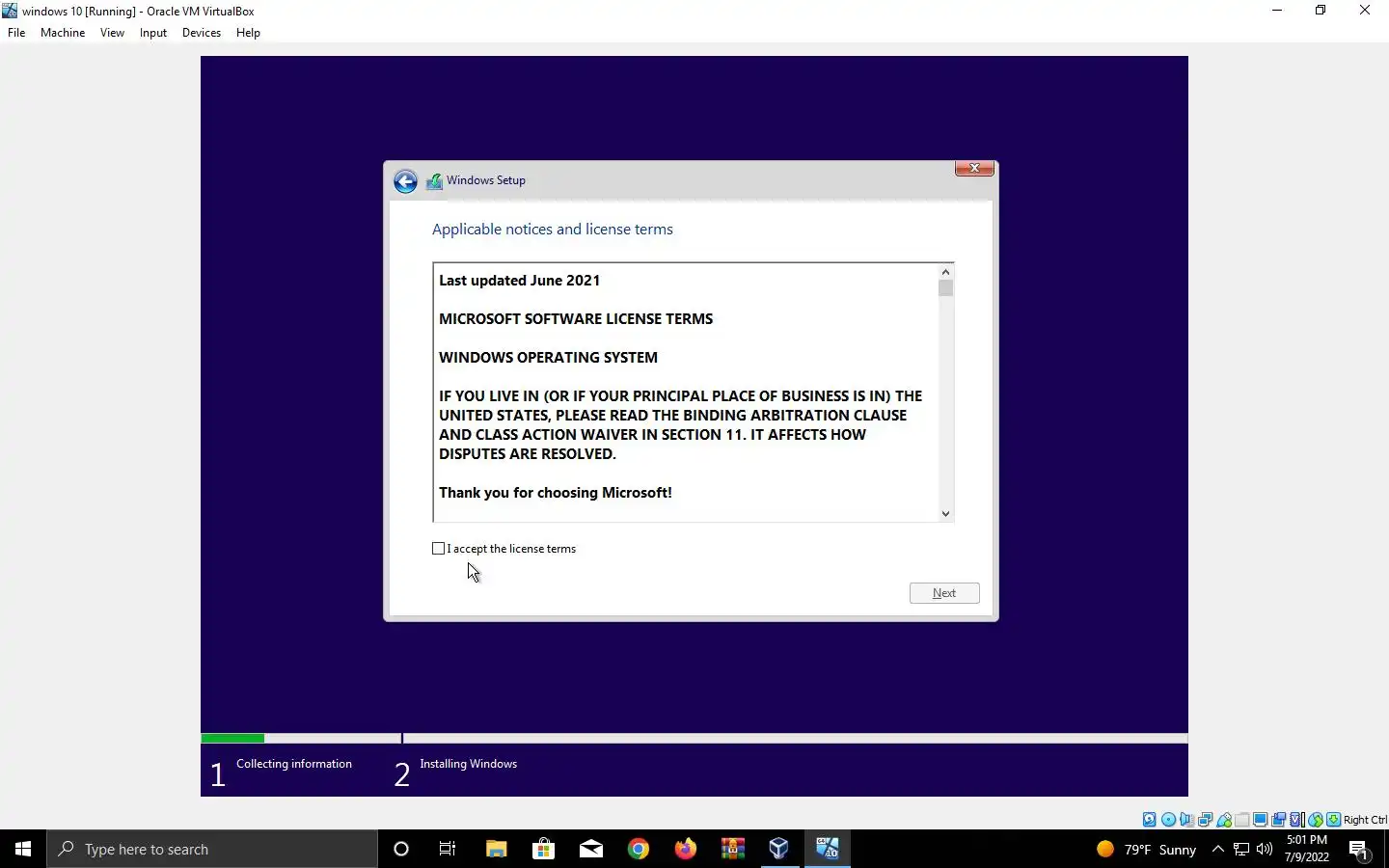1389x868 pixels.
Task: Click the Next button in Windows Setup
Action: point(944,593)
